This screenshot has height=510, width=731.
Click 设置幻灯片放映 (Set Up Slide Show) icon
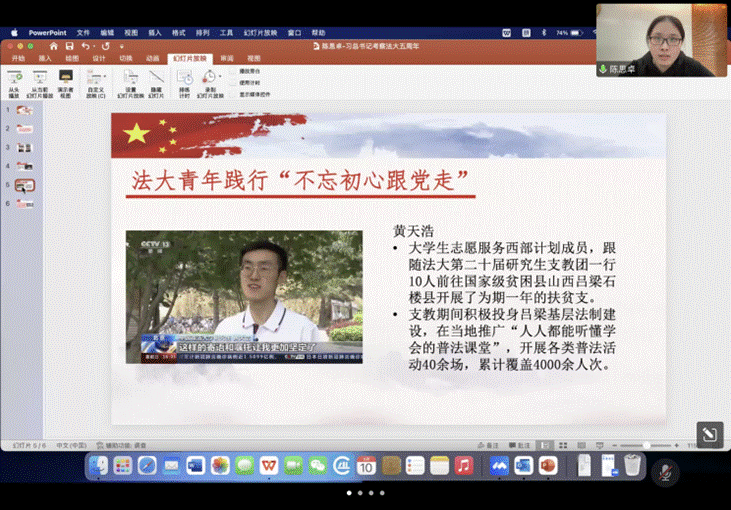[x=131, y=76]
